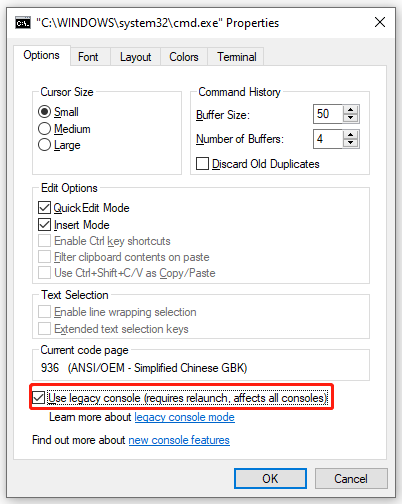
Task: Open the legacy console mode link
Action: click(x=184, y=417)
